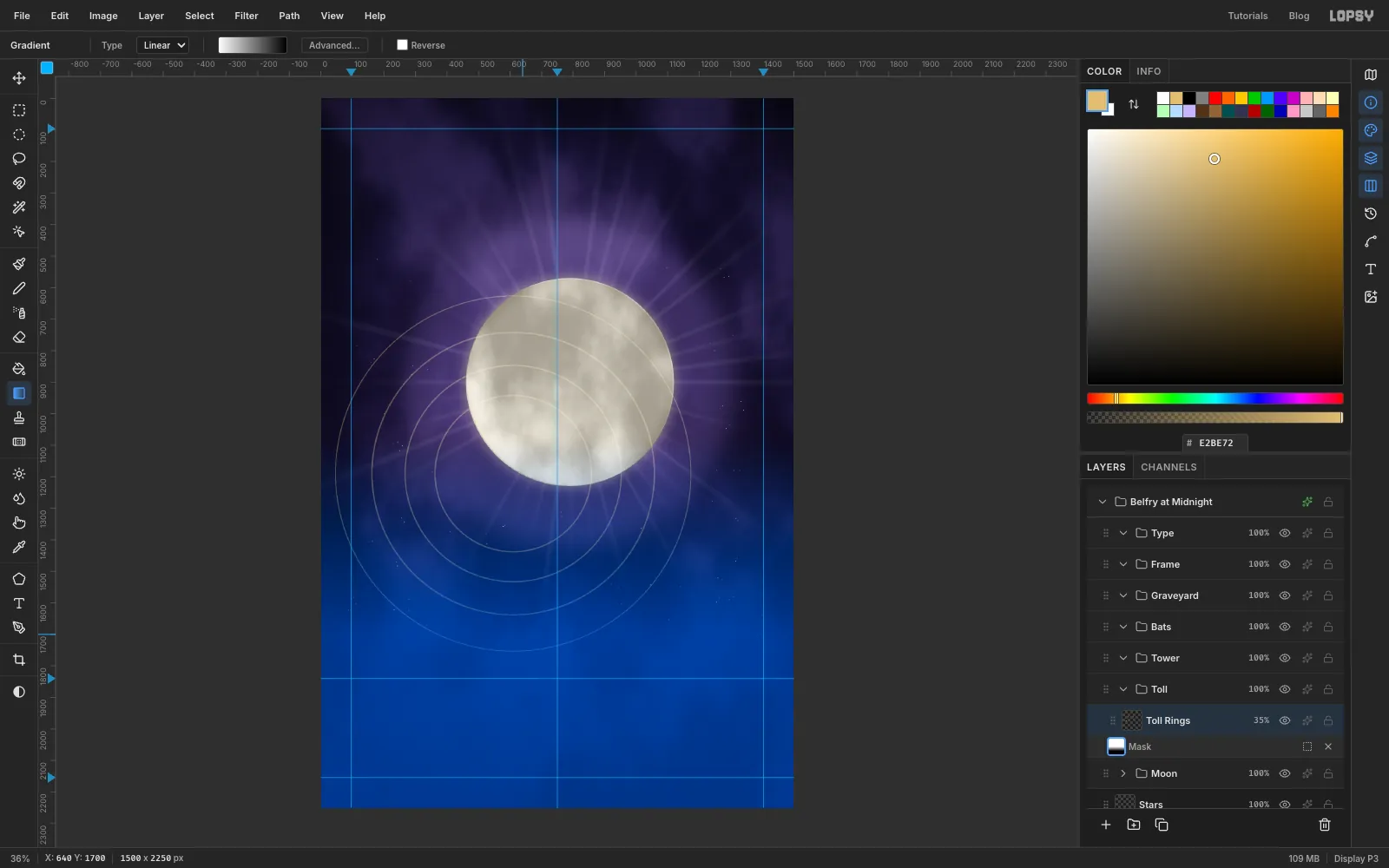This screenshot has width=1389, height=868.
Task: Select the Lasso tool
Action: [19, 159]
